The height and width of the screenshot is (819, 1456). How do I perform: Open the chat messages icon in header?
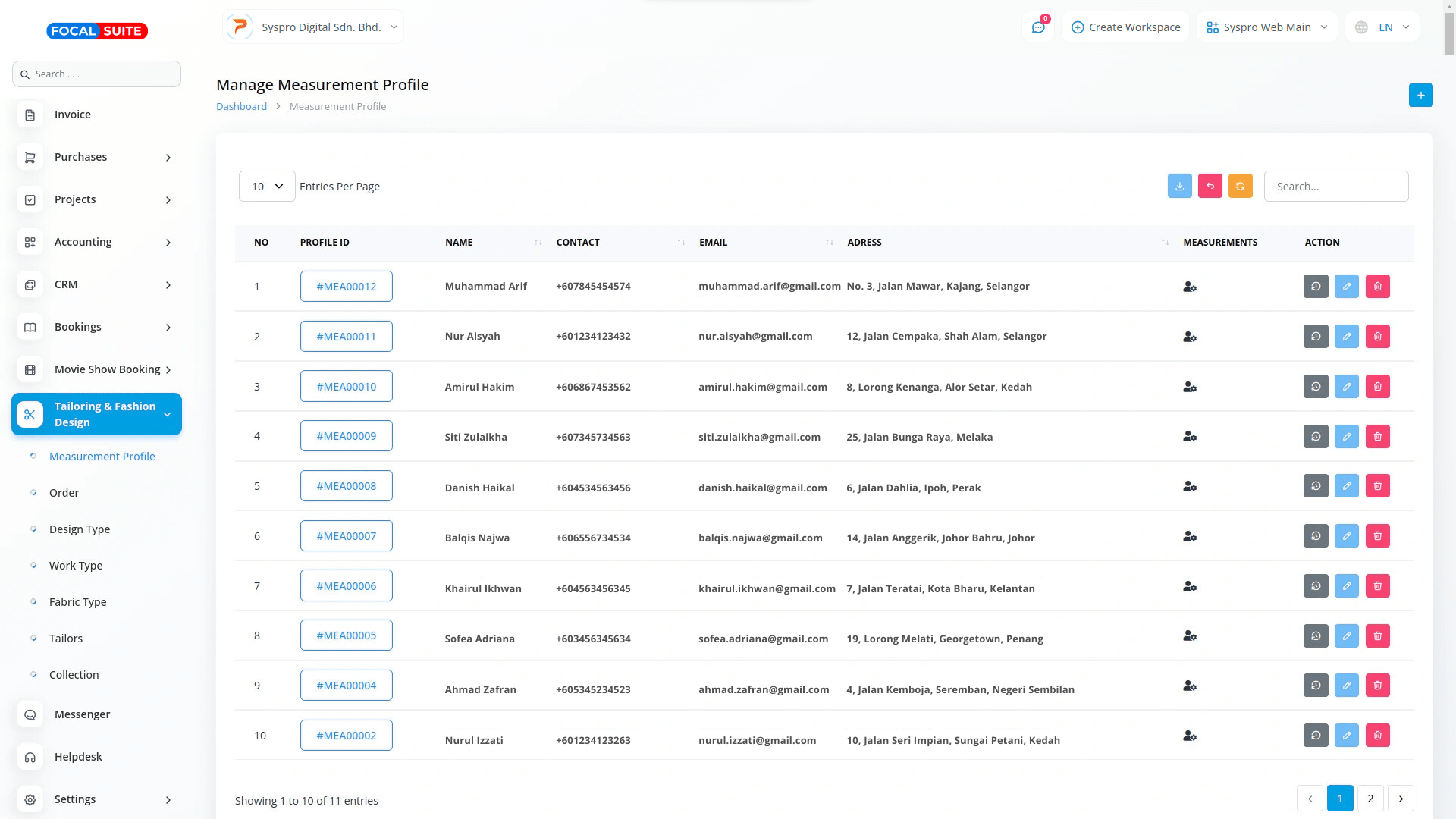click(x=1038, y=27)
